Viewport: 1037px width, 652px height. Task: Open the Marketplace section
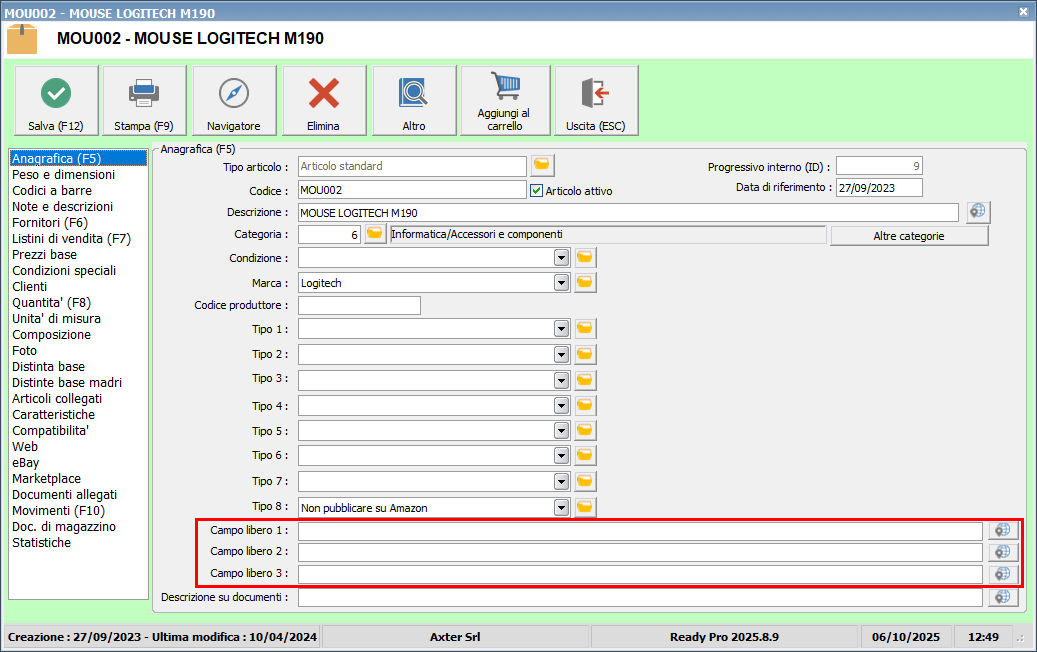(46, 479)
